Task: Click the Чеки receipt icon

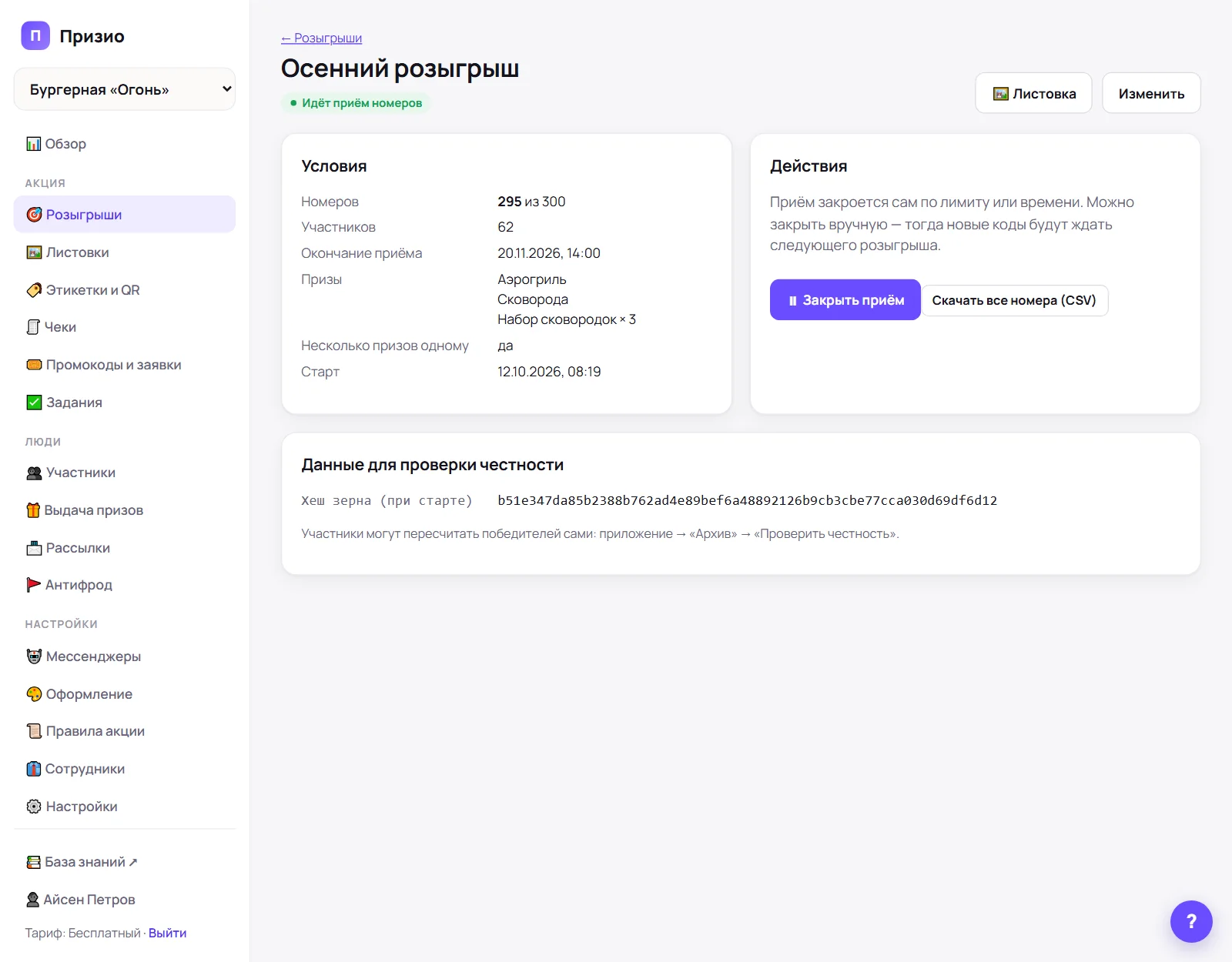Action: coord(33,327)
